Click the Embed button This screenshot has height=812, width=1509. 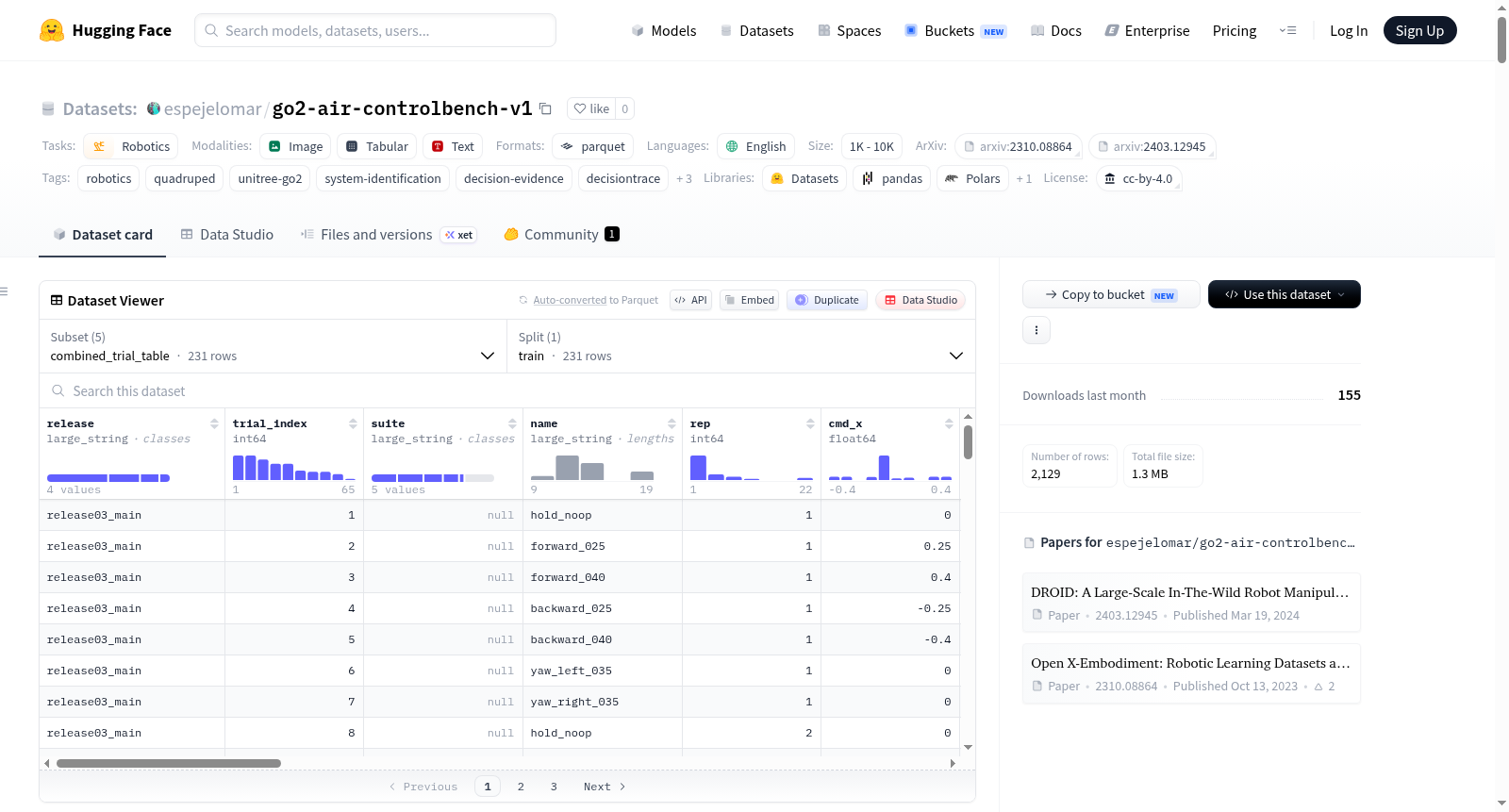[x=751, y=300]
